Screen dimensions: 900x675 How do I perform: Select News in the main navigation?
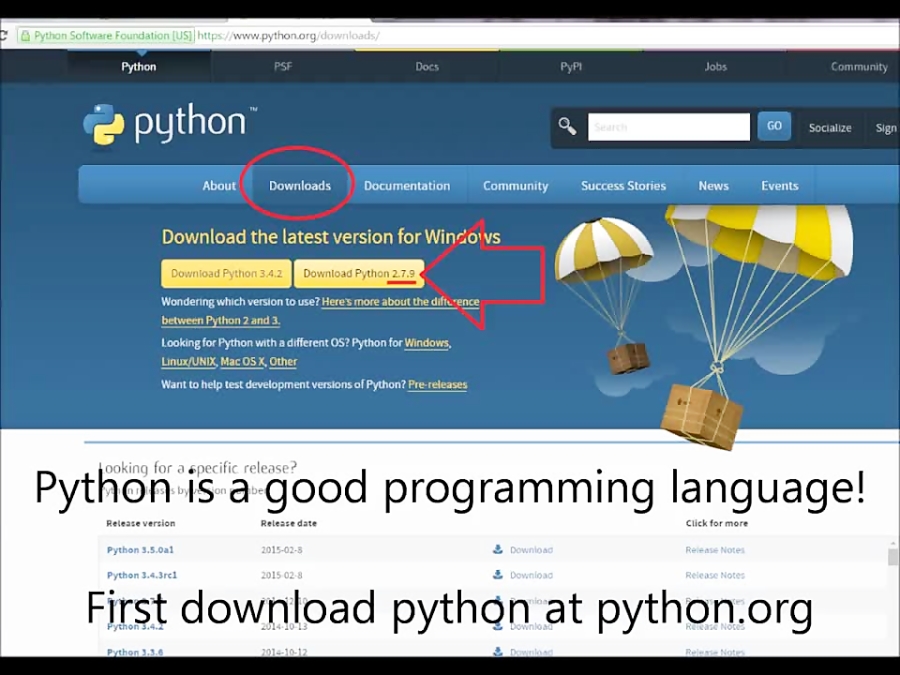click(713, 185)
